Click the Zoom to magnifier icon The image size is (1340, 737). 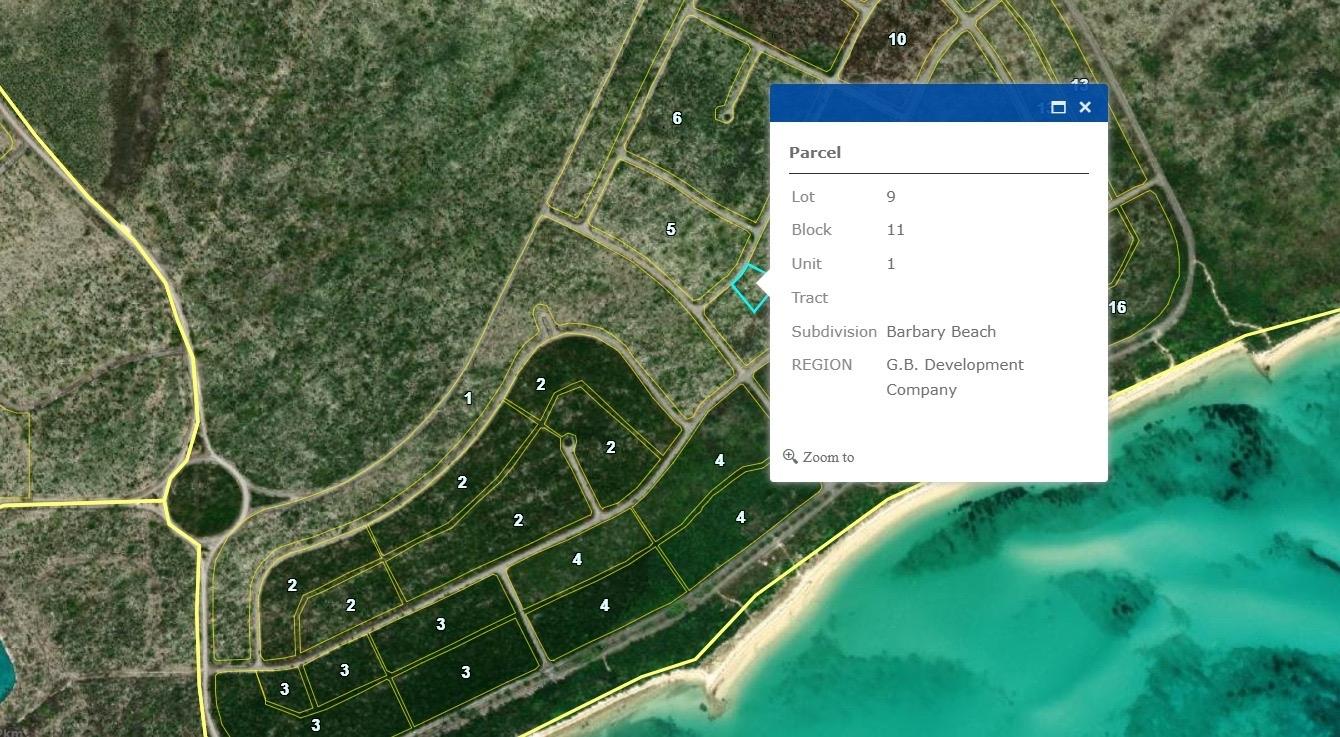tap(790, 456)
